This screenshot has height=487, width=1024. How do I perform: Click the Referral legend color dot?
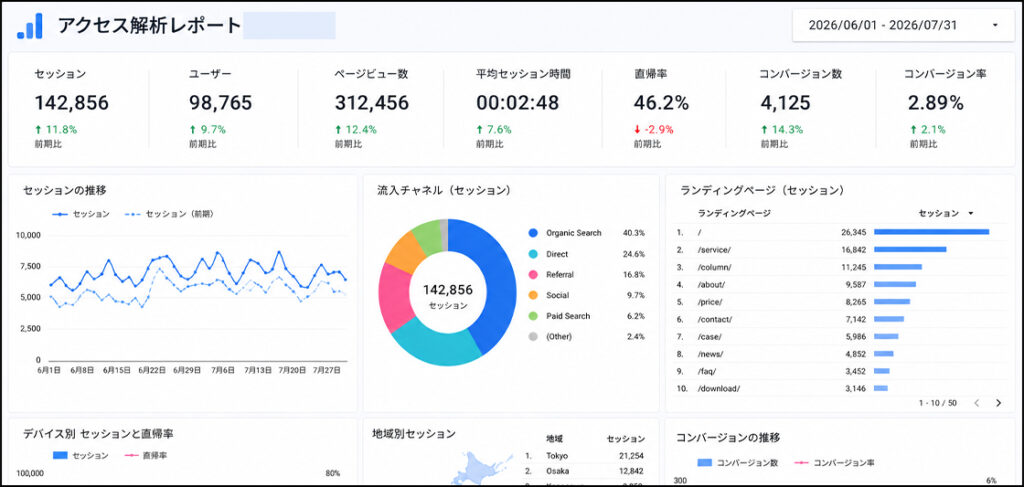(533, 275)
